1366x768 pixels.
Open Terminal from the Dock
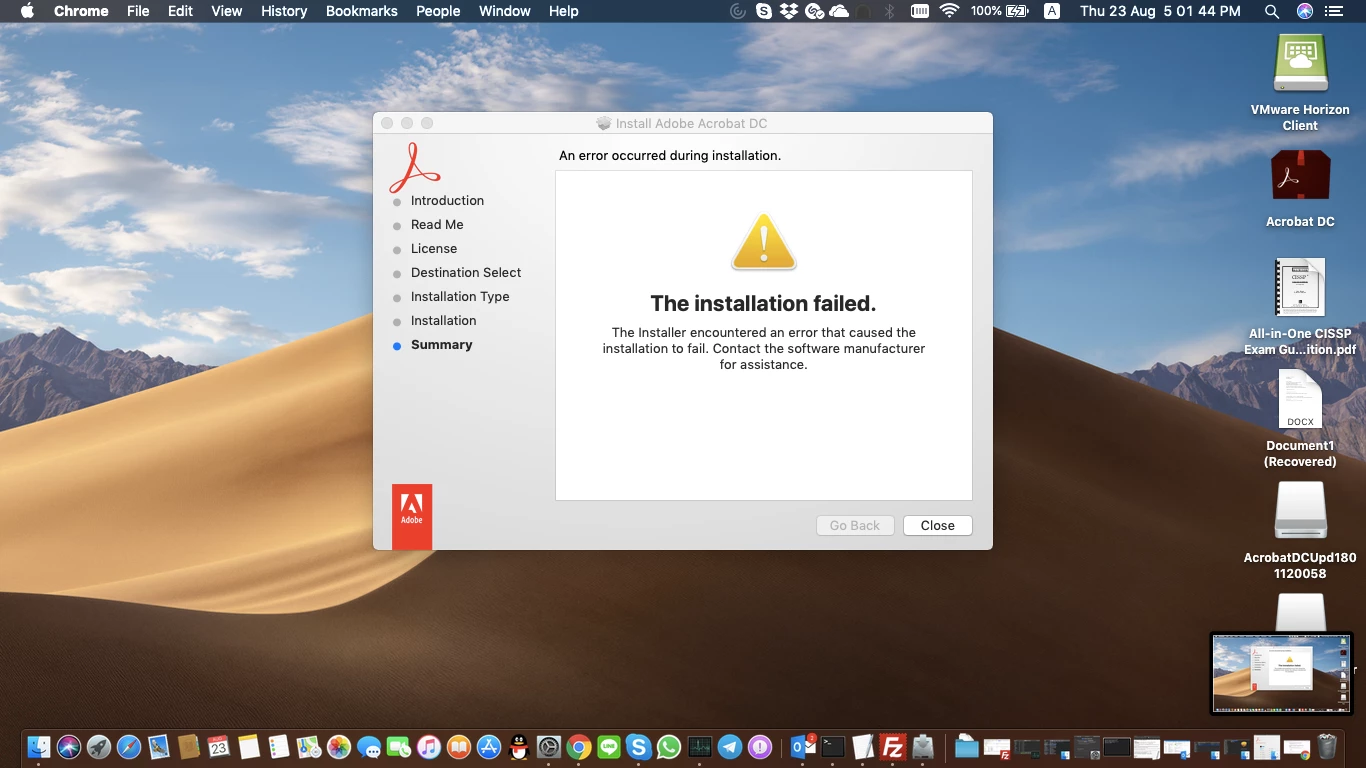click(x=833, y=746)
